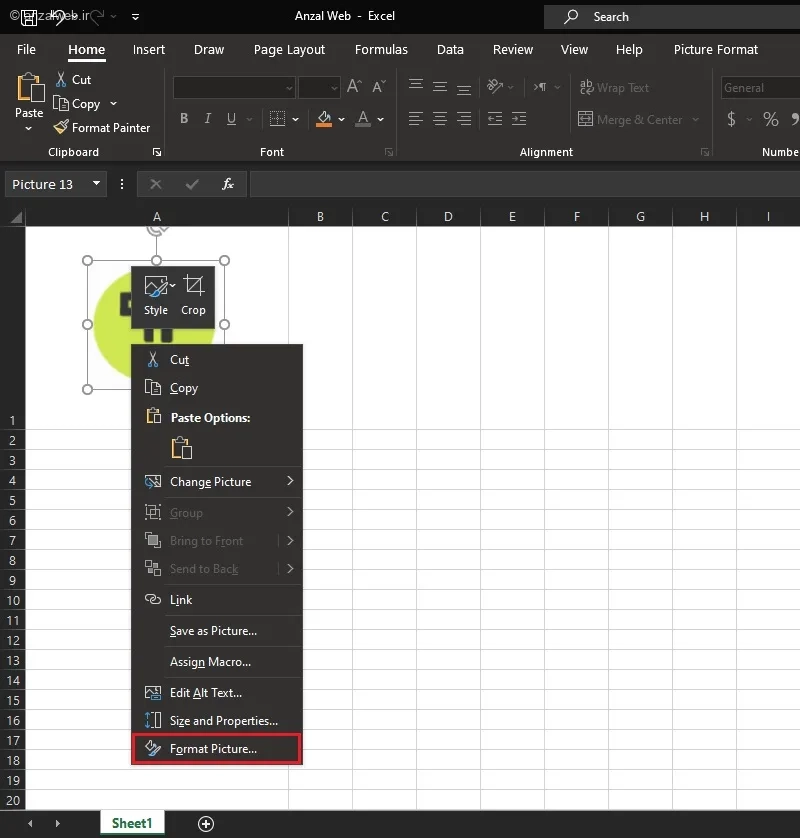The height and width of the screenshot is (838, 800).
Task: Click the Insert Function fx icon
Action: coord(228,184)
